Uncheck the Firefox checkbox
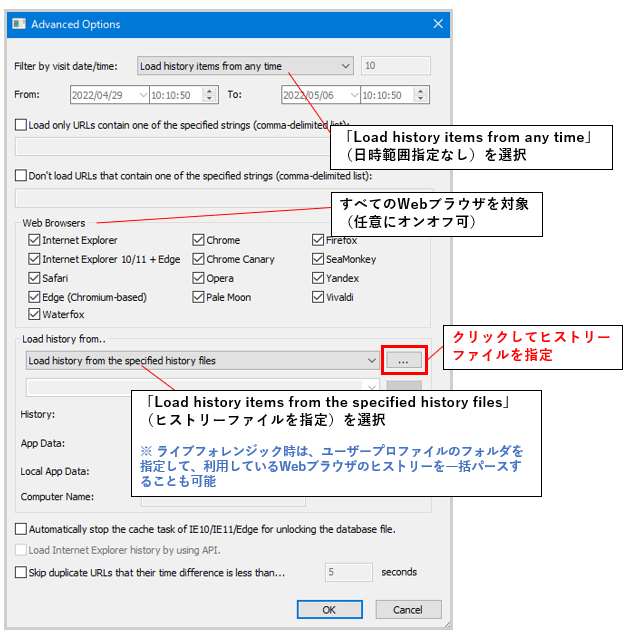 pyautogui.click(x=318, y=240)
